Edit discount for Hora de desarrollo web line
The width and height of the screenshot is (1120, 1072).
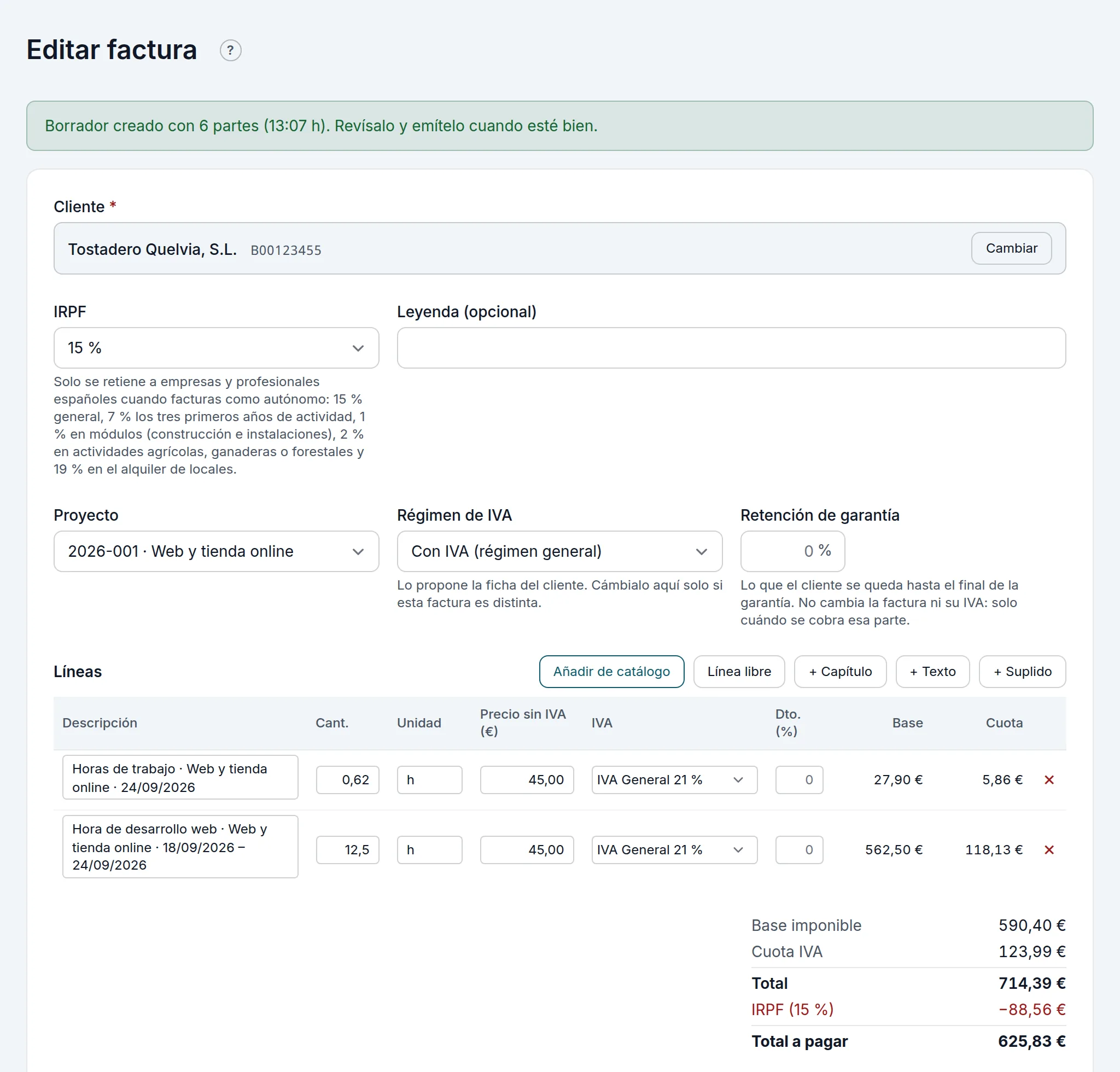[x=799, y=850]
